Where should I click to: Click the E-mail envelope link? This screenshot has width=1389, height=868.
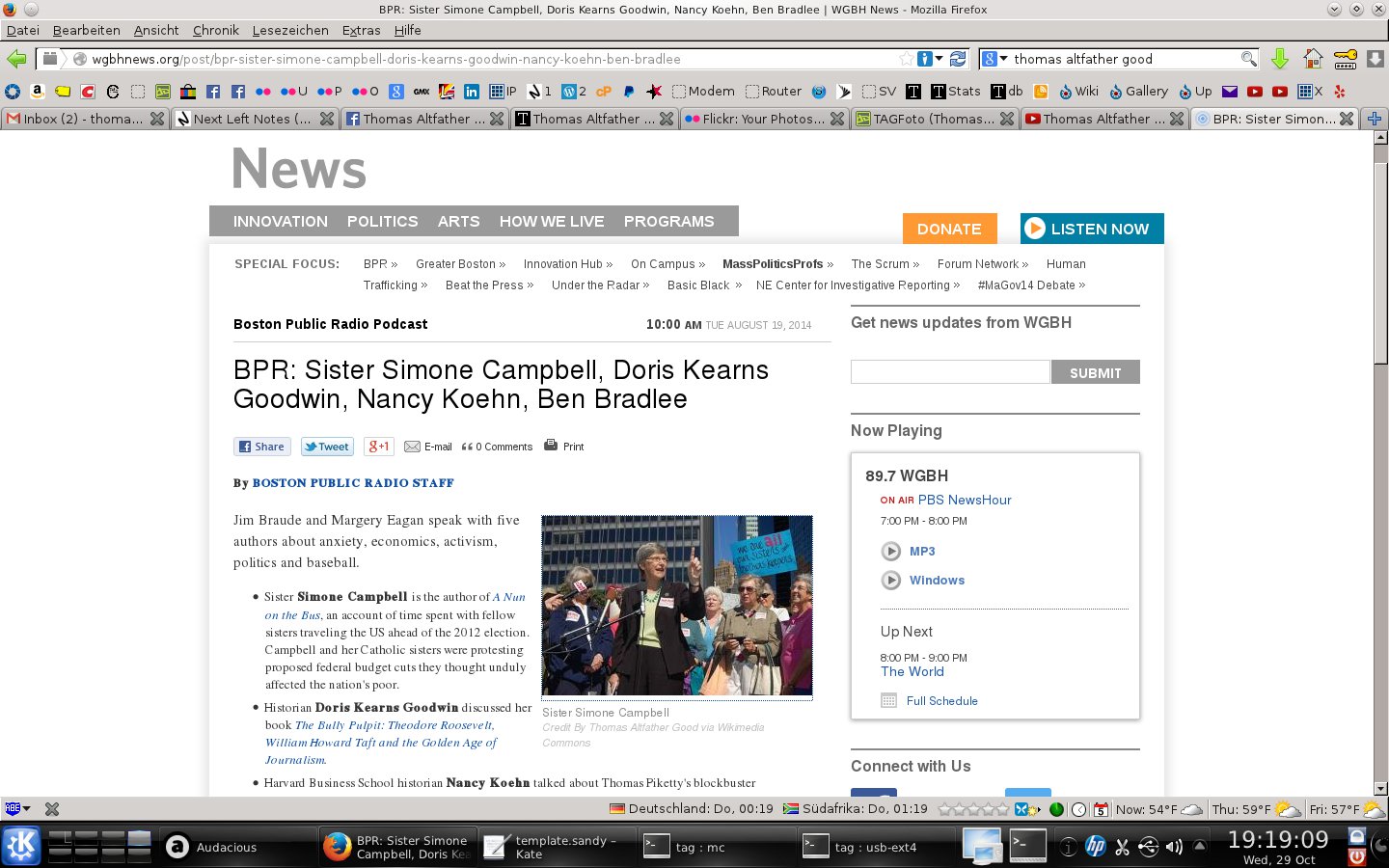pos(428,447)
